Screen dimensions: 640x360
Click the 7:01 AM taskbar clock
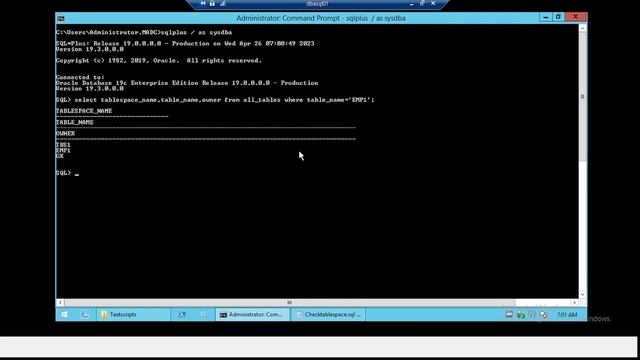tap(567, 315)
